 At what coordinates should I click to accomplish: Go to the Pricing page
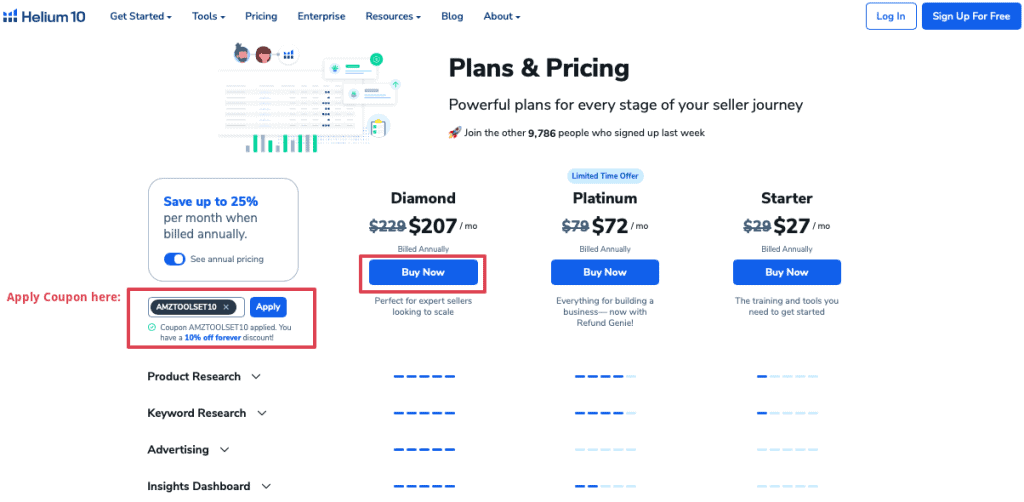[x=261, y=16]
